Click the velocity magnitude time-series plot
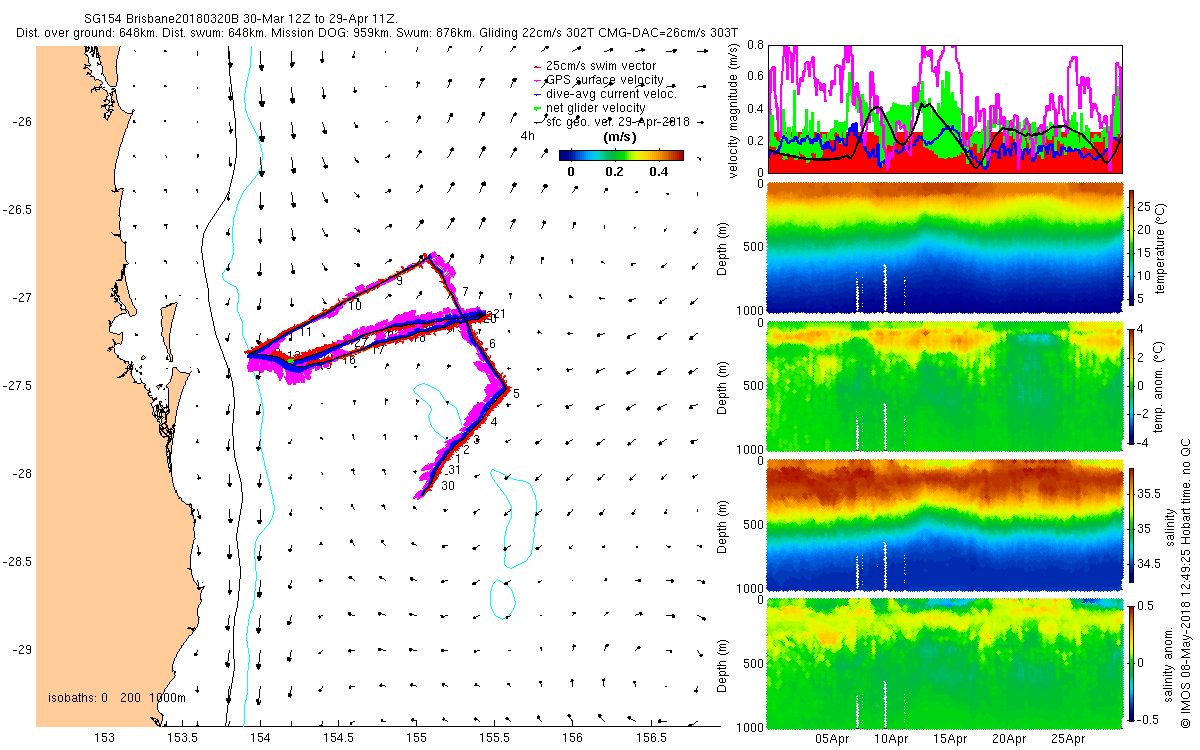 tap(945, 108)
